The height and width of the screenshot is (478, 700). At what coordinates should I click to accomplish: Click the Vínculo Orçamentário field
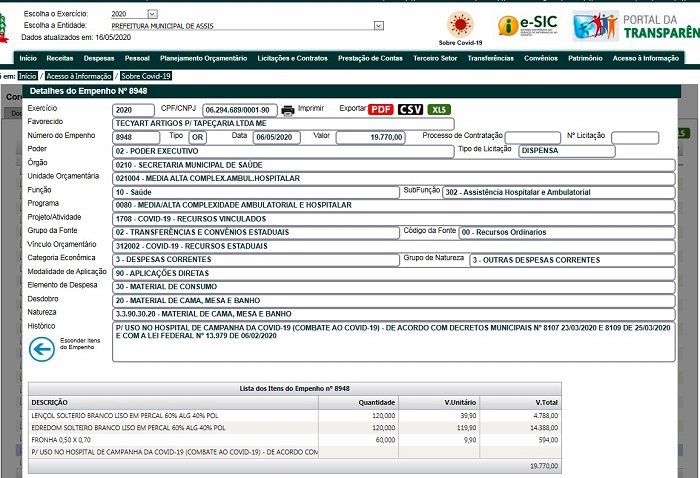[394, 246]
